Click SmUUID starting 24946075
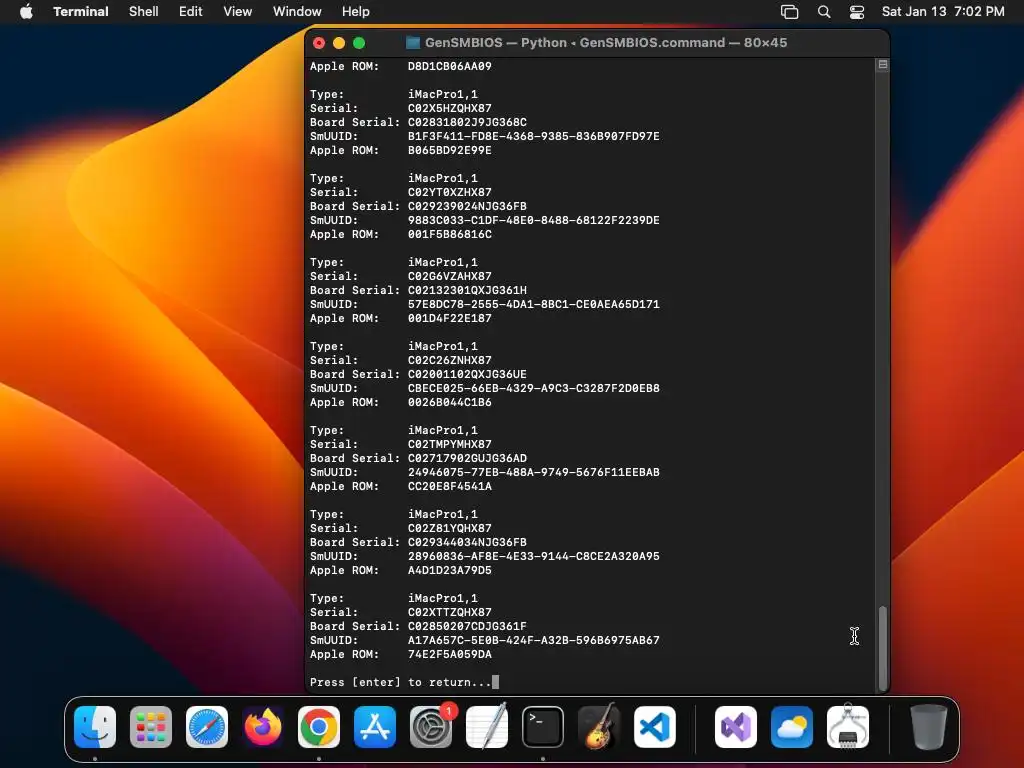Image resolution: width=1024 pixels, height=768 pixels. point(534,472)
